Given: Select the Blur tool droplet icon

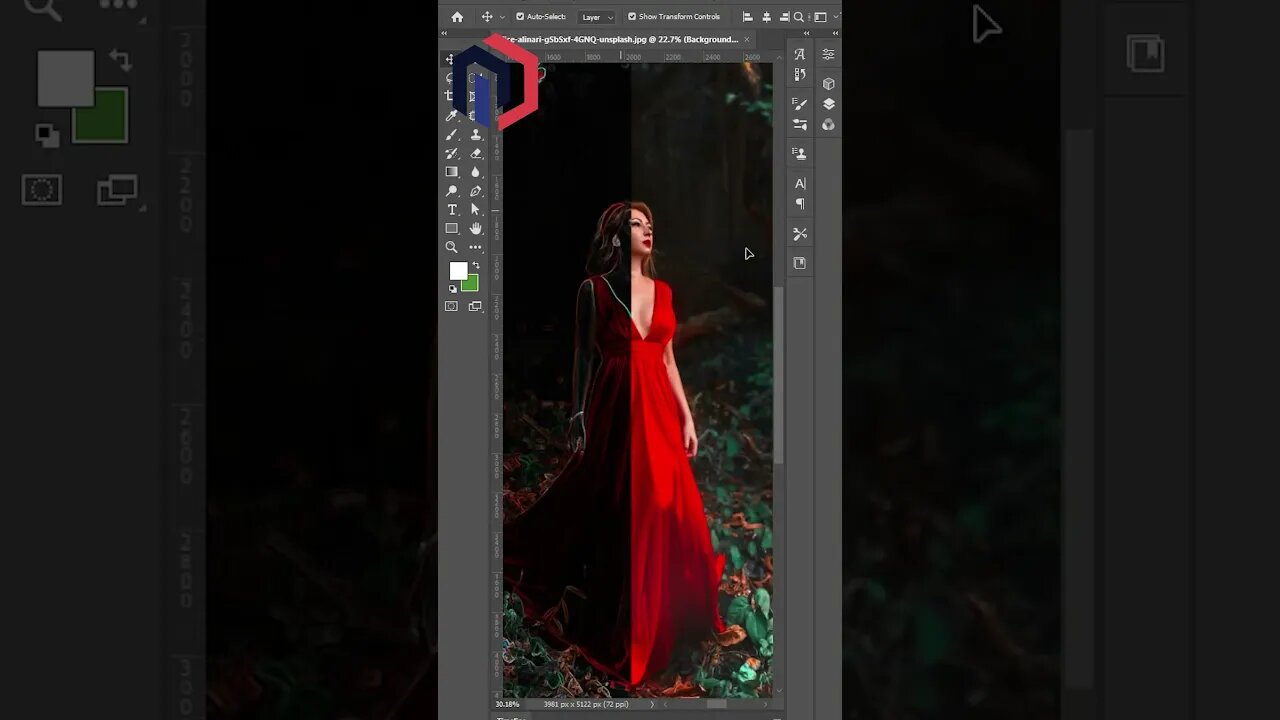Looking at the screenshot, I should [x=476, y=172].
